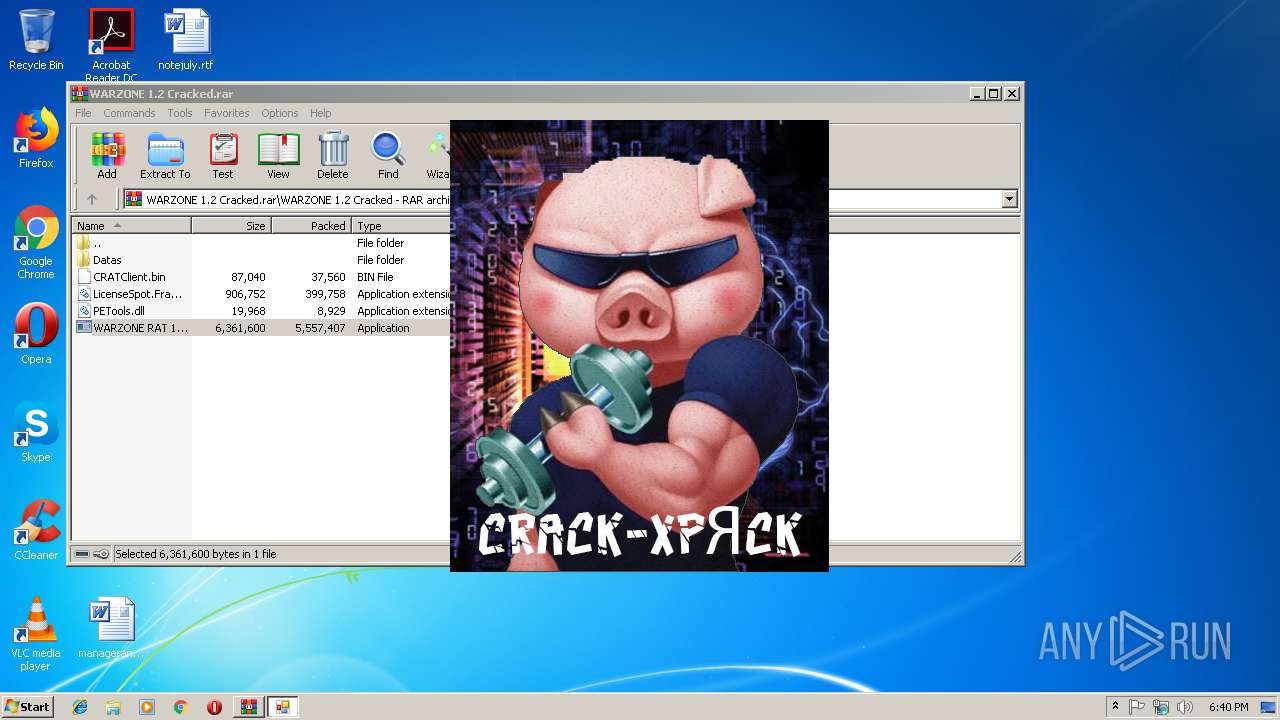Click the 37,560 packed size cell
Viewport: 1280px width, 720px height.
click(x=328, y=277)
